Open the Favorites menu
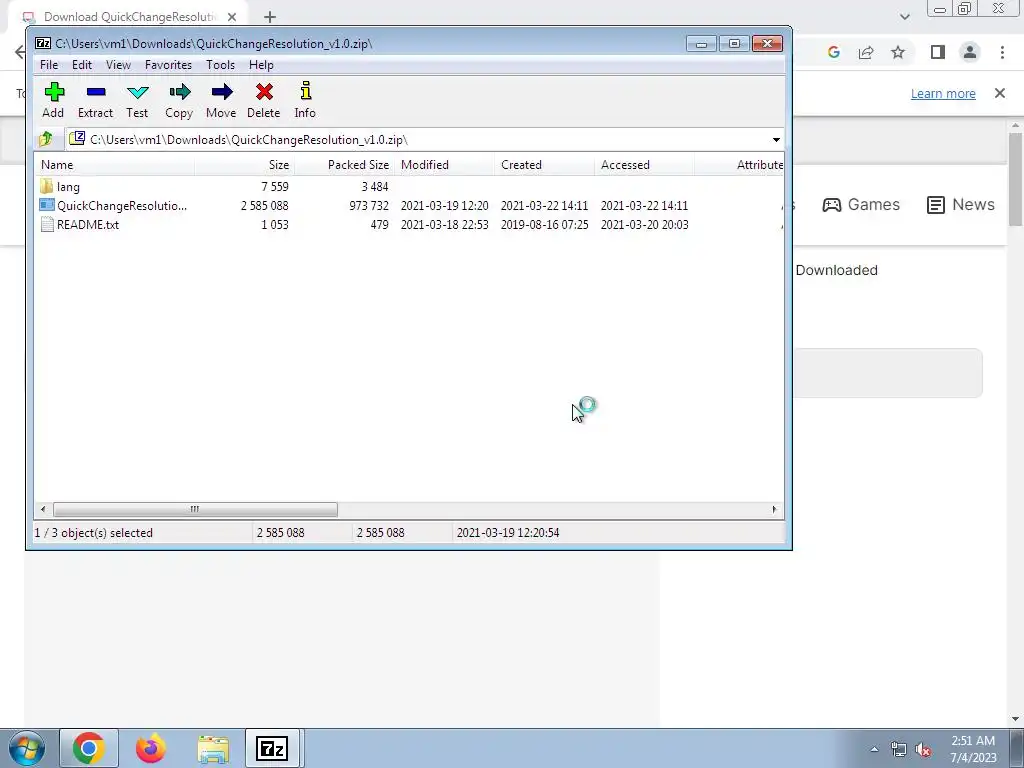 click(x=168, y=65)
